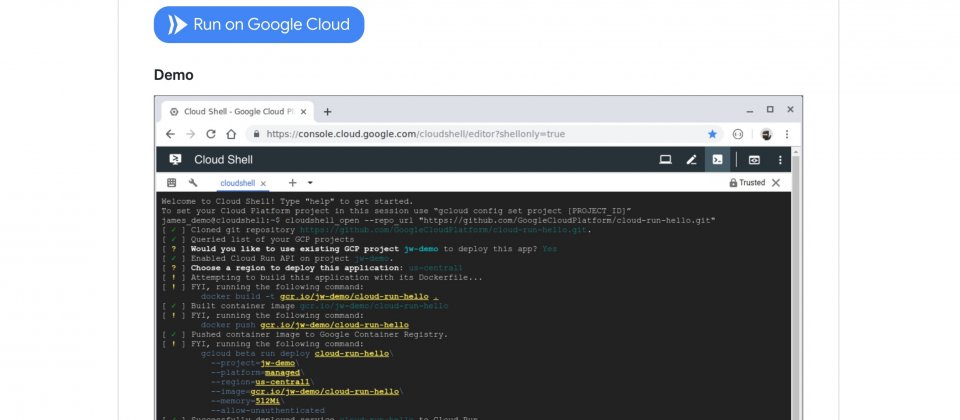Click the laptop web preview icon
The image size is (960, 420).
(x=666, y=160)
